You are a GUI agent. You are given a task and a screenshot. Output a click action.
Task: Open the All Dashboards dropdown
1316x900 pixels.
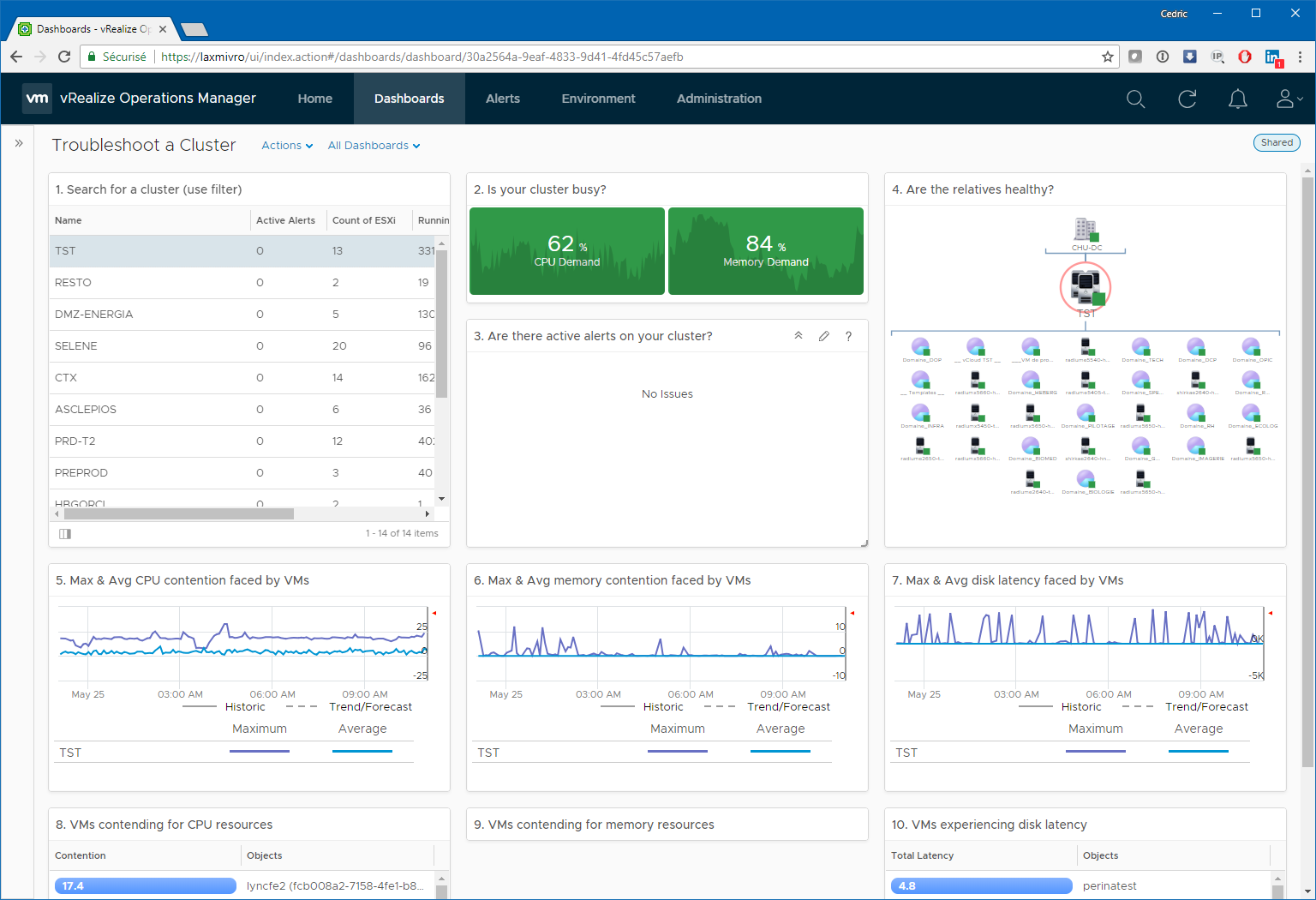(374, 146)
